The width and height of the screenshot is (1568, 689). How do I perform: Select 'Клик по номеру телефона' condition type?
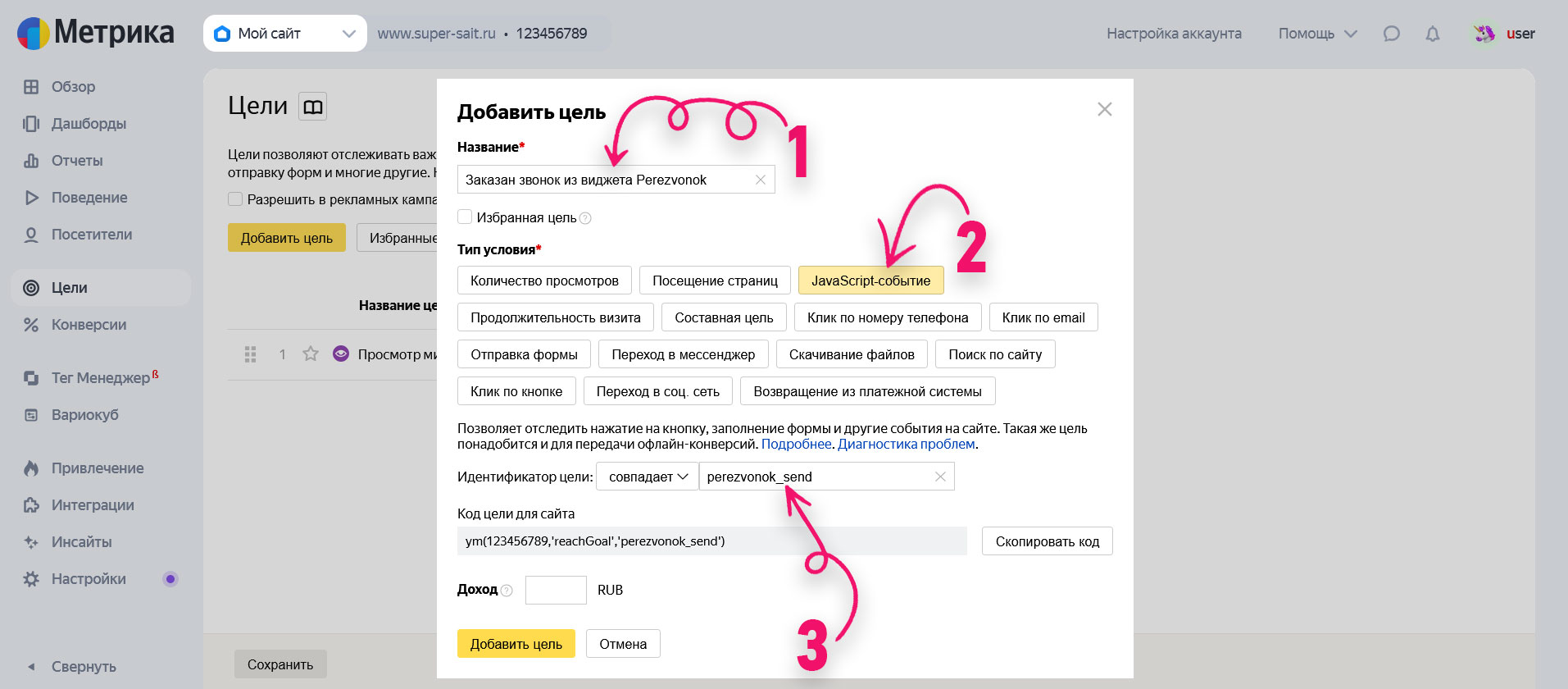pyautogui.click(x=888, y=317)
